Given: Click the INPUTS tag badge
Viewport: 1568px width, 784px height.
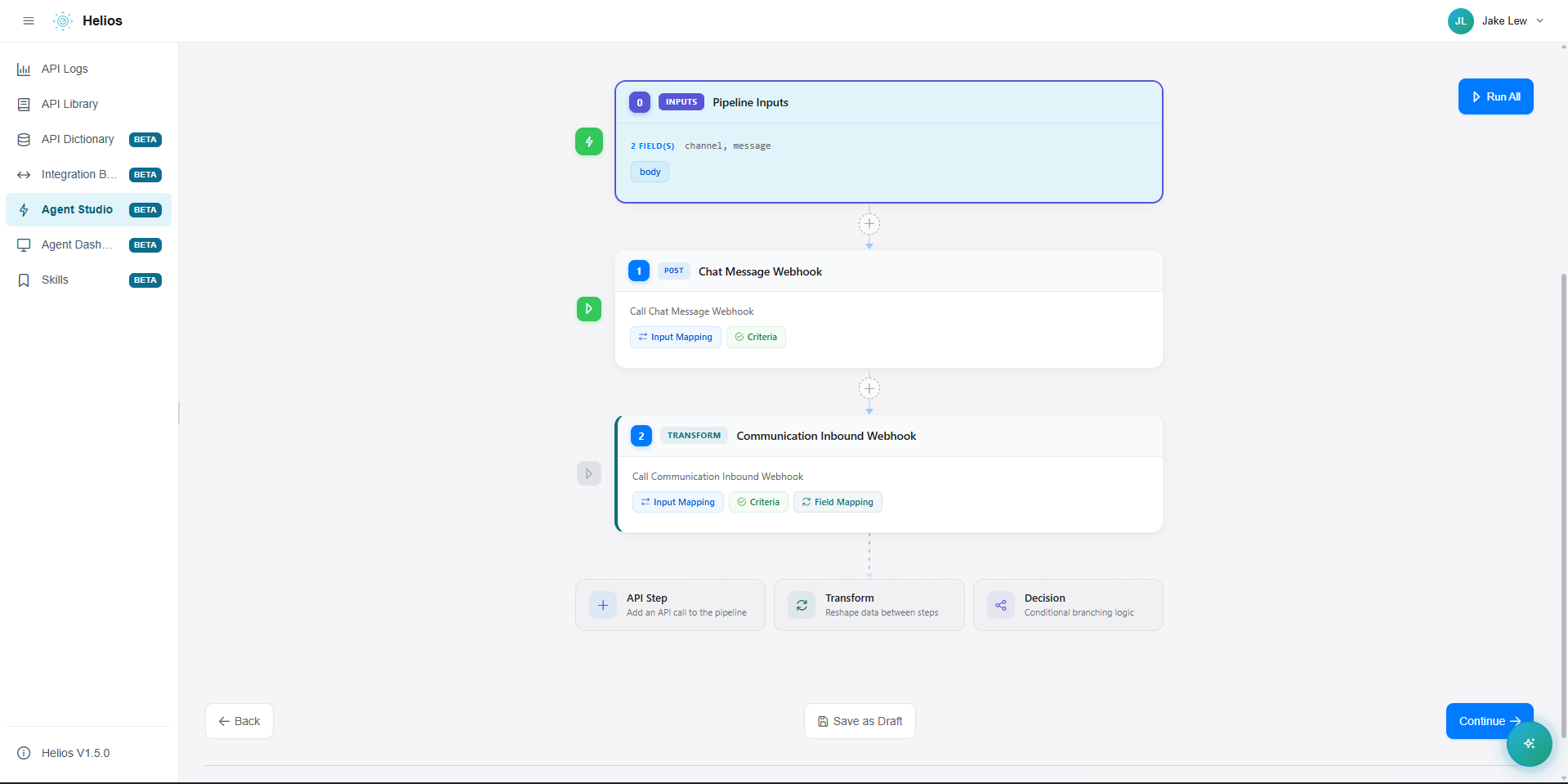Looking at the screenshot, I should [x=681, y=102].
